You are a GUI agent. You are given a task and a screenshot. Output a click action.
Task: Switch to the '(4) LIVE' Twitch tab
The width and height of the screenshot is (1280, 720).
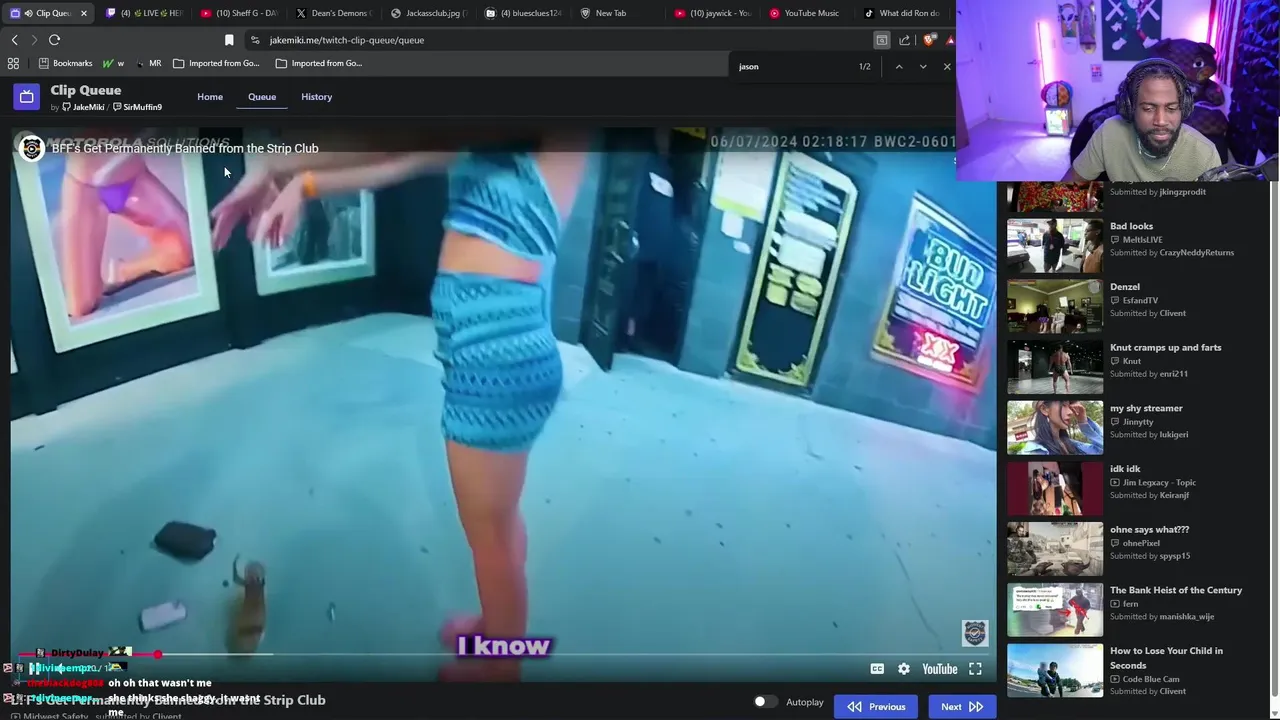coord(144,13)
